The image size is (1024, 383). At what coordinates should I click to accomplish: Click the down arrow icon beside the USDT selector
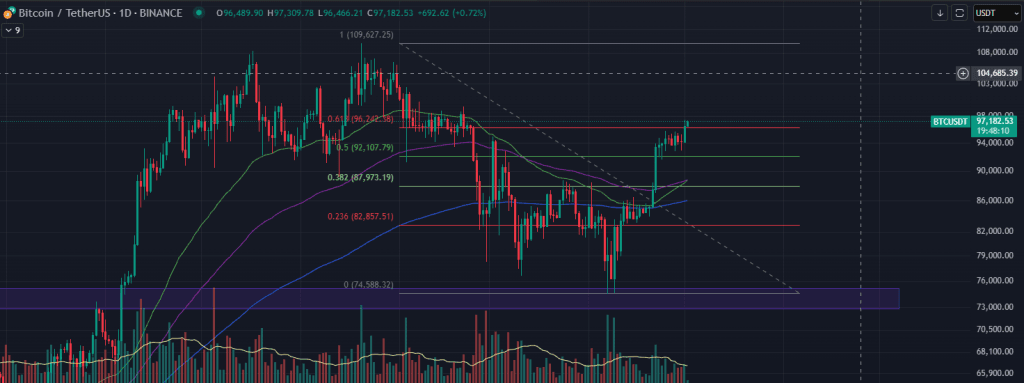click(x=940, y=12)
